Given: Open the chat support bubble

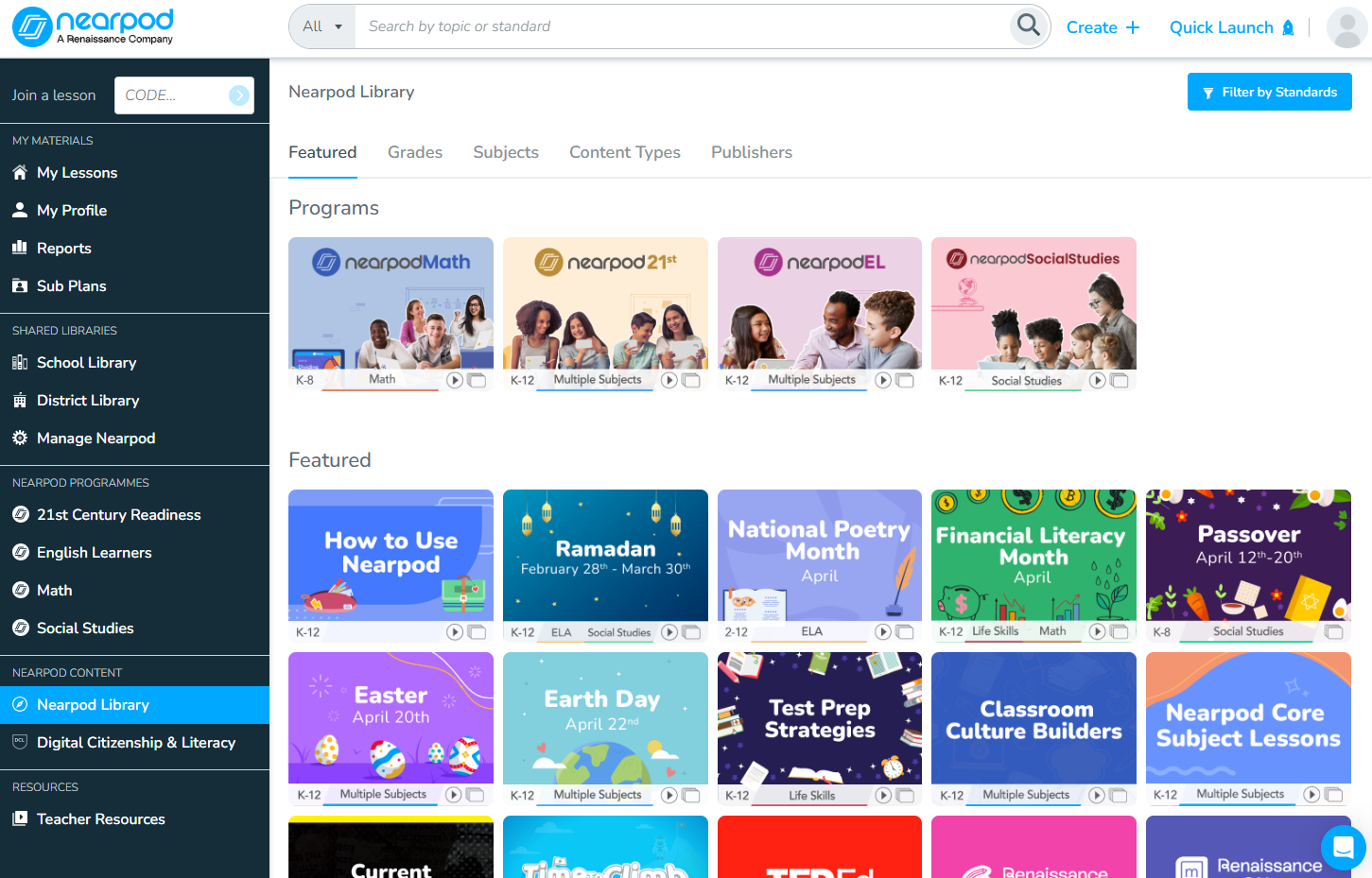Looking at the screenshot, I should pos(1343,848).
